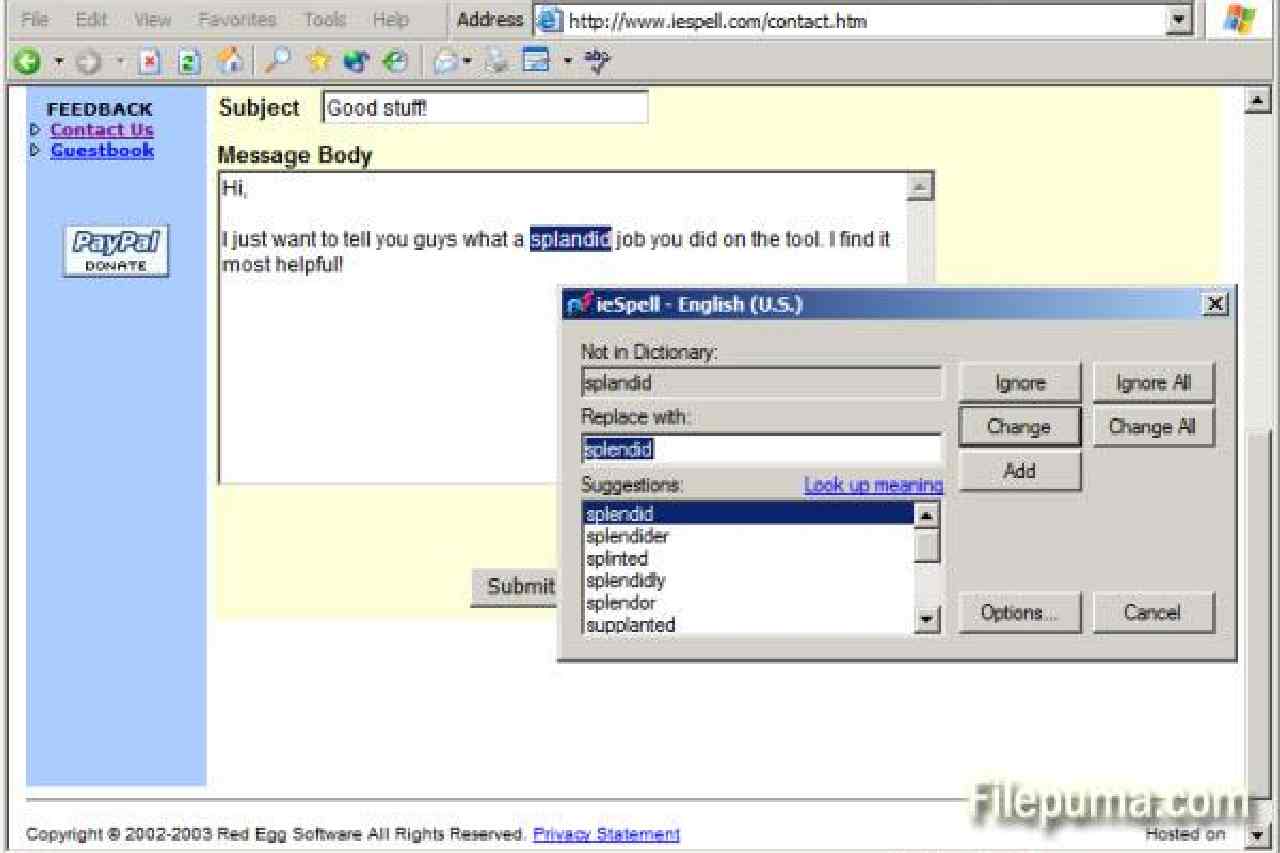Open the Forward button history dropdown
1280x853 pixels.
119,62
